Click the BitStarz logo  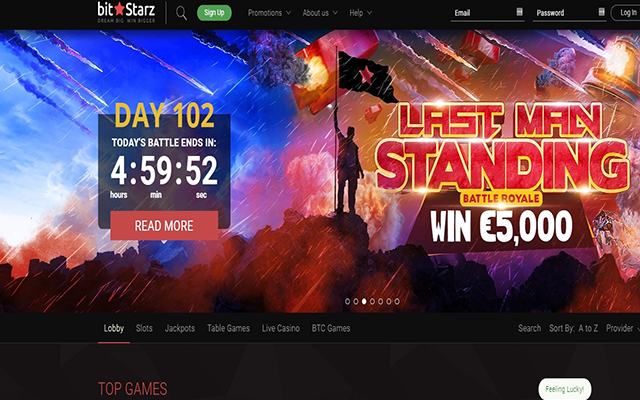[126, 12]
